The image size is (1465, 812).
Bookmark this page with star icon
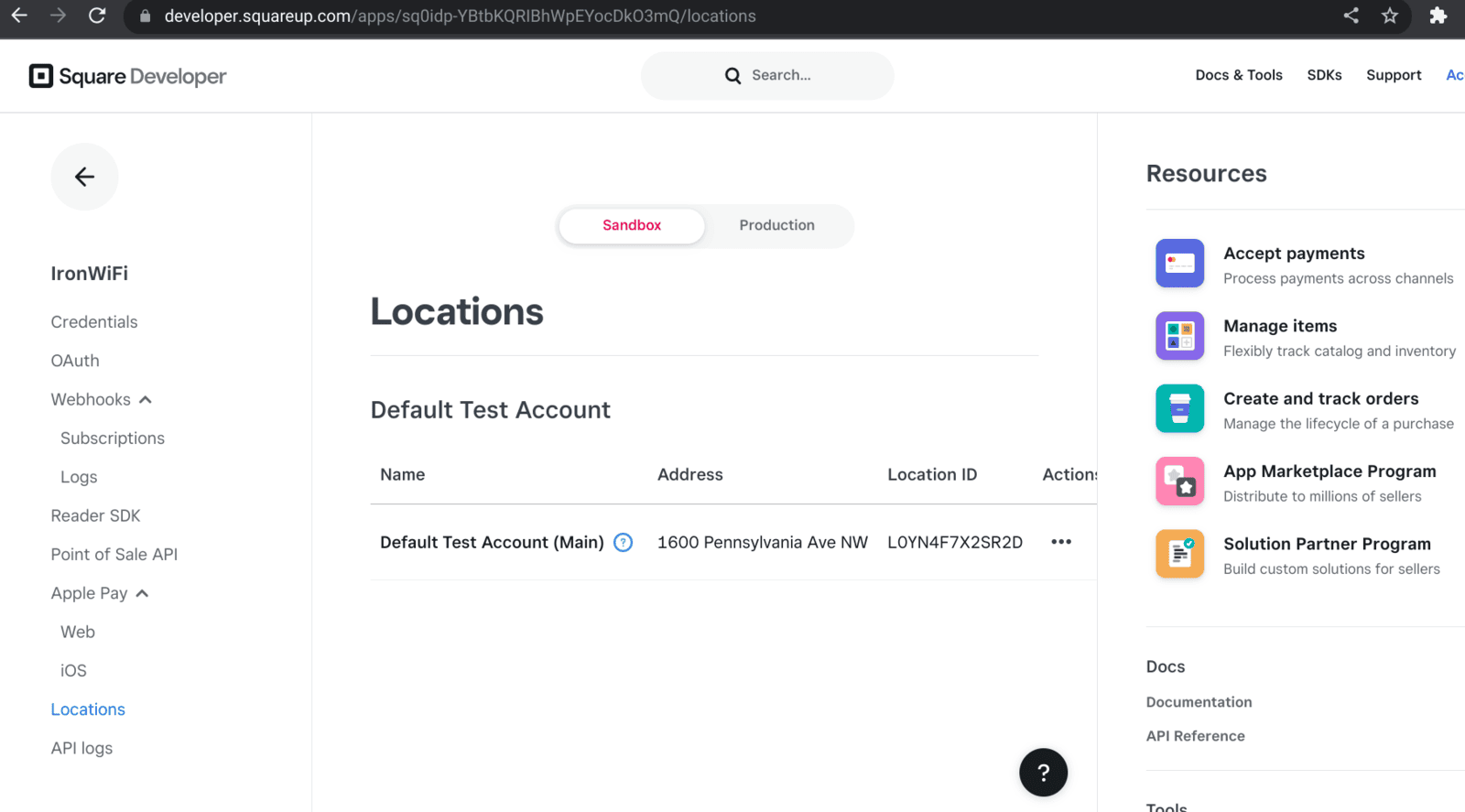(x=1390, y=16)
